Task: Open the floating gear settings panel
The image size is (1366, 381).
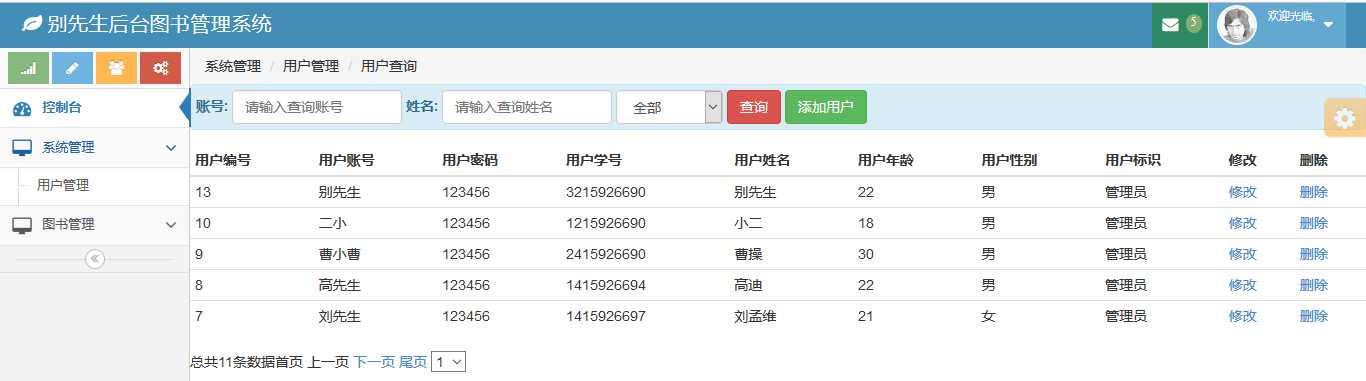Action: coord(1345,118)
